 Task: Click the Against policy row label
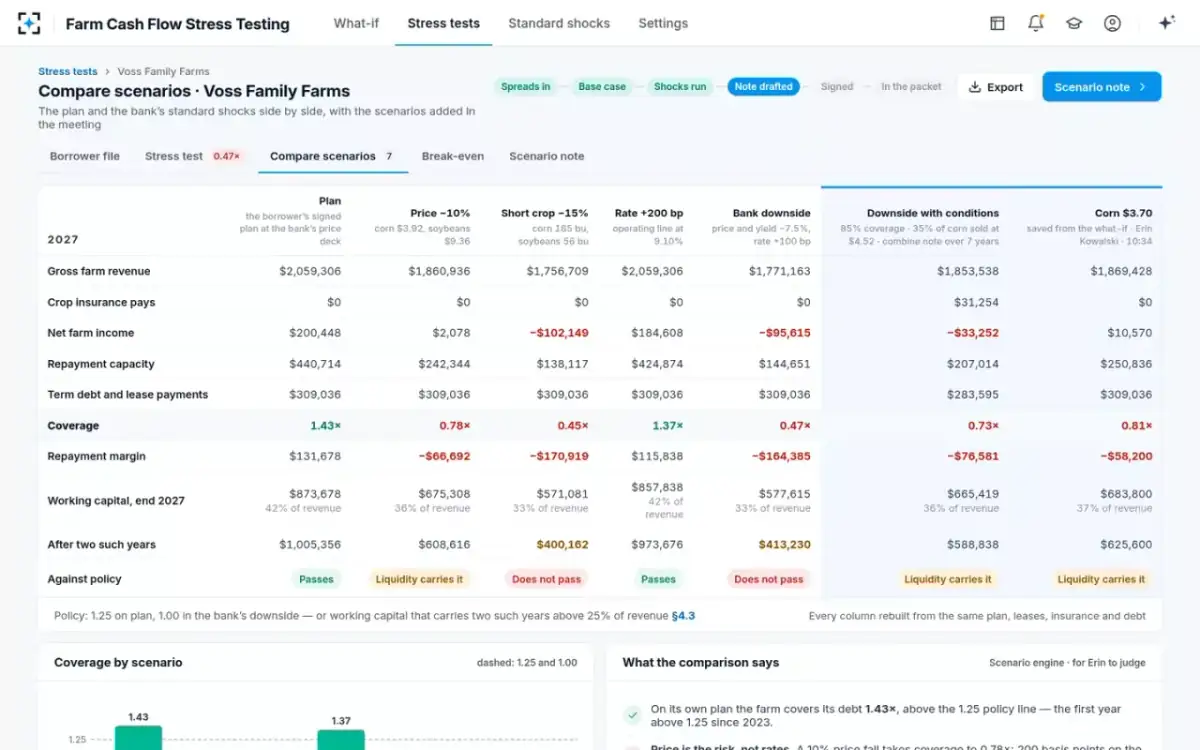click(84, 579)
